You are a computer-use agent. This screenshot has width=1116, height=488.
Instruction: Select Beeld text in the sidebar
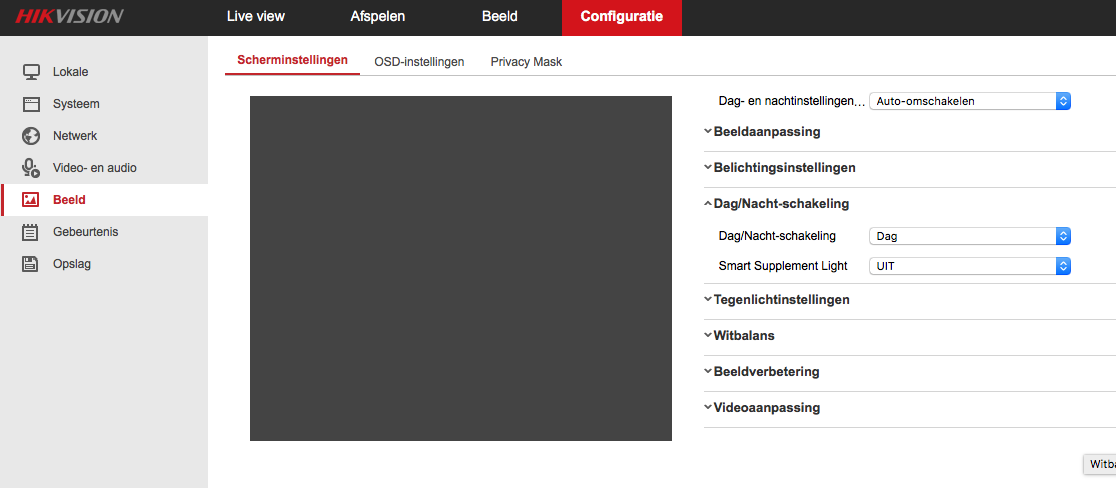pos(69,200)
